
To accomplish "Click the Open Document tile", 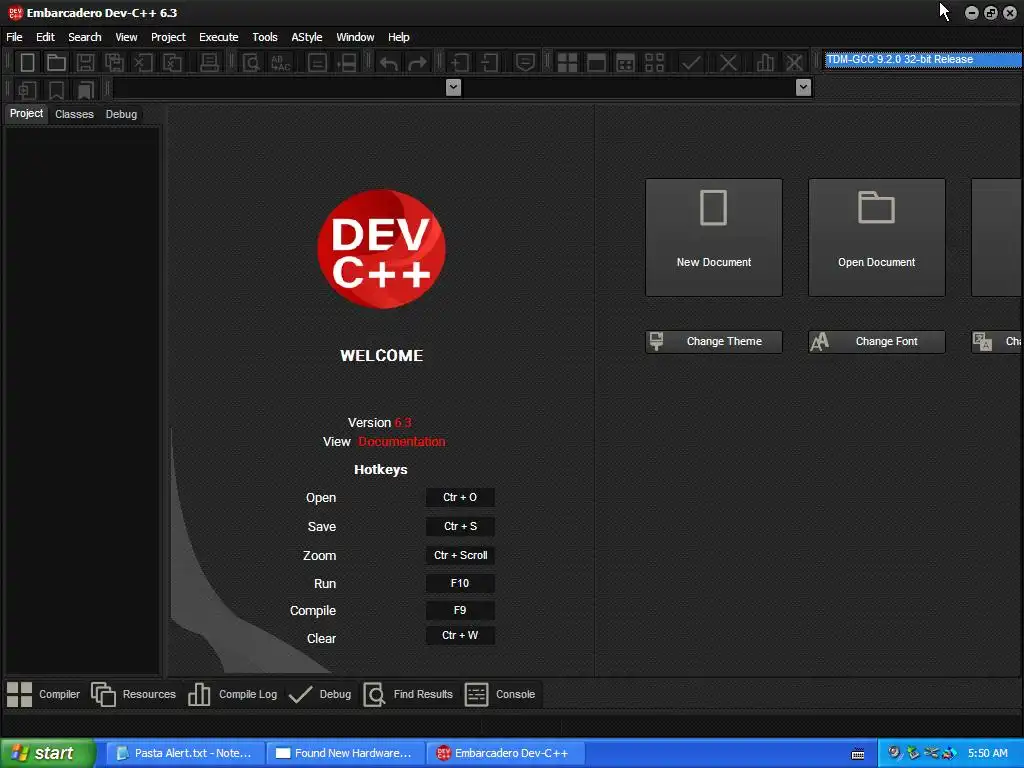I will click(x=876, y=238).
